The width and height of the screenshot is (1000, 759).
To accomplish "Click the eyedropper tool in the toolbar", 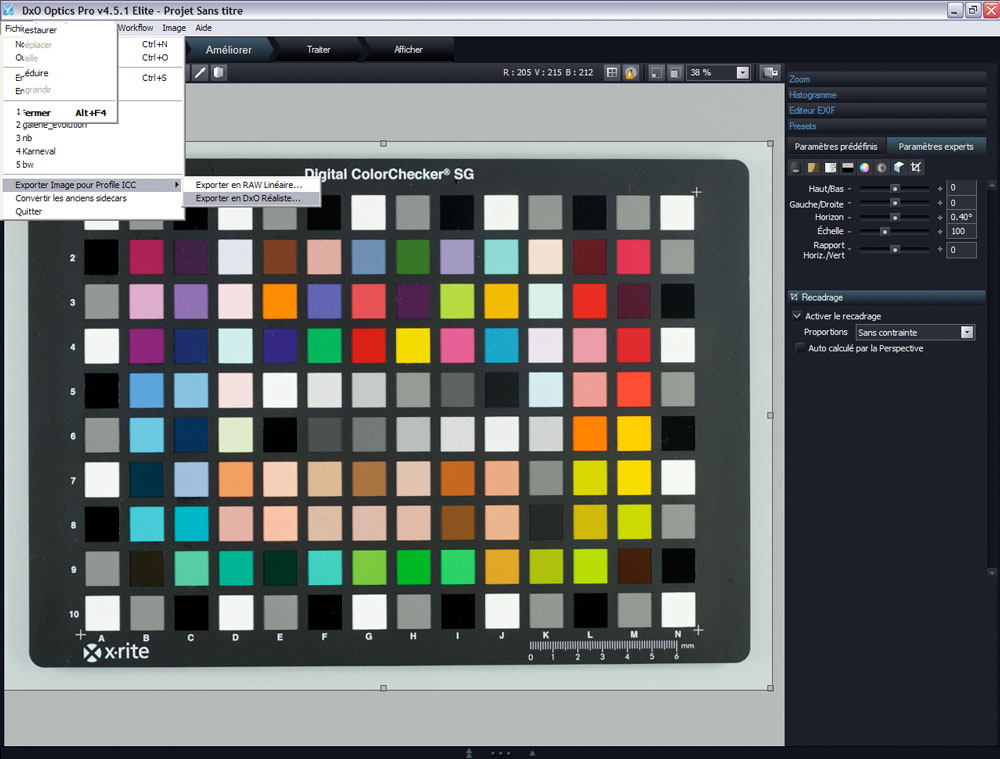I will pyautogui.click(x=200, y=73).
